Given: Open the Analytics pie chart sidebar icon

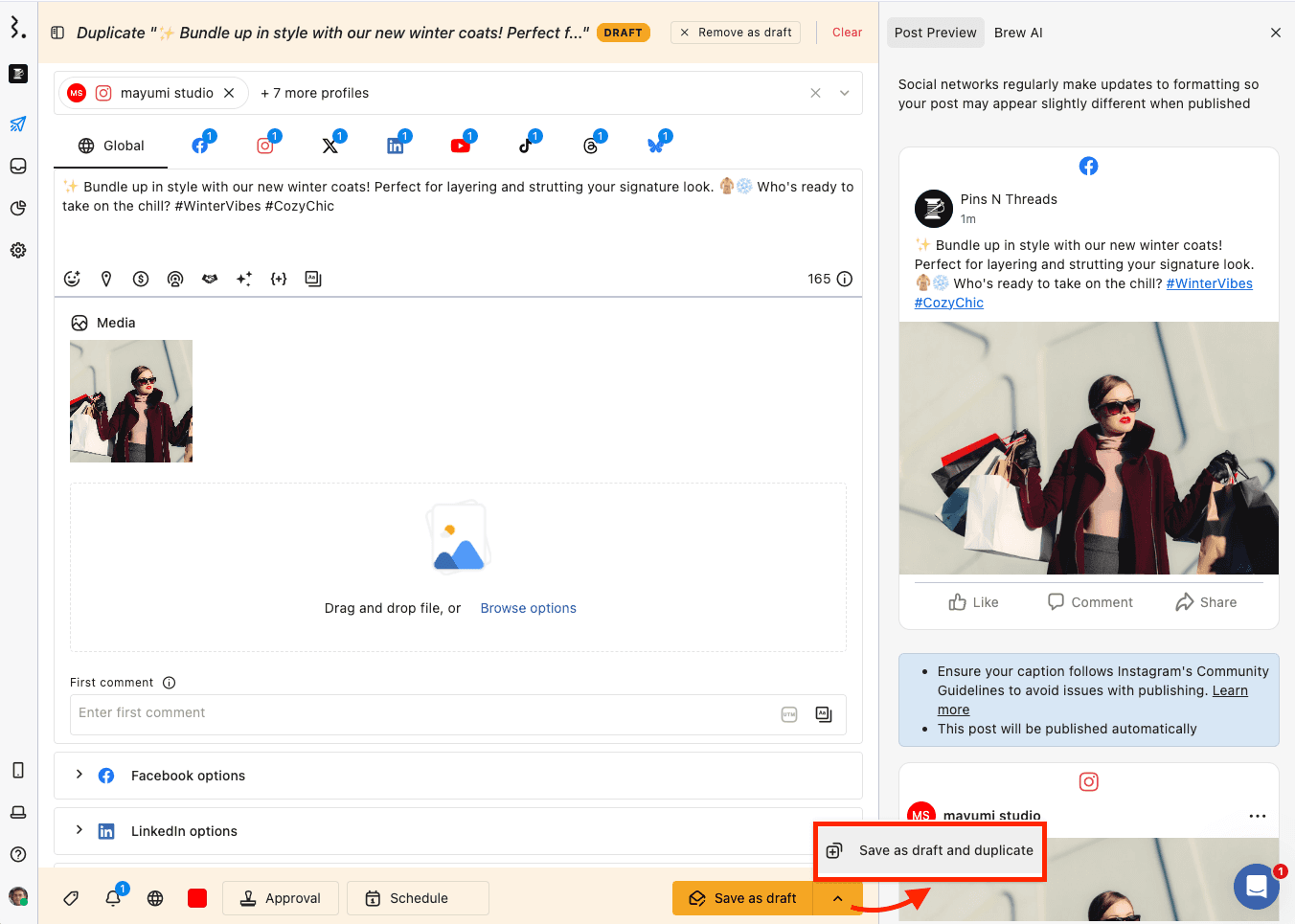Looking at the screenshot, I should coord(18,208).
